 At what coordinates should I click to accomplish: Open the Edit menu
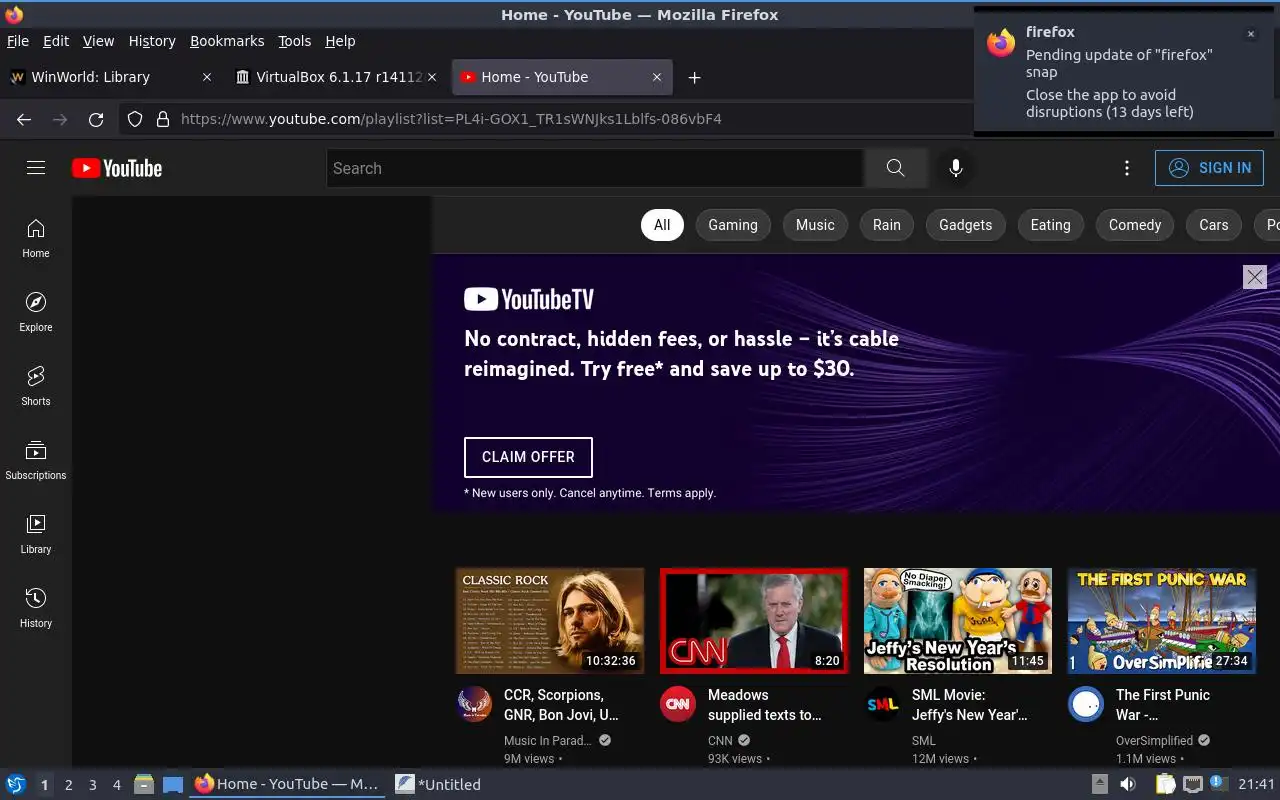[56, 41]
